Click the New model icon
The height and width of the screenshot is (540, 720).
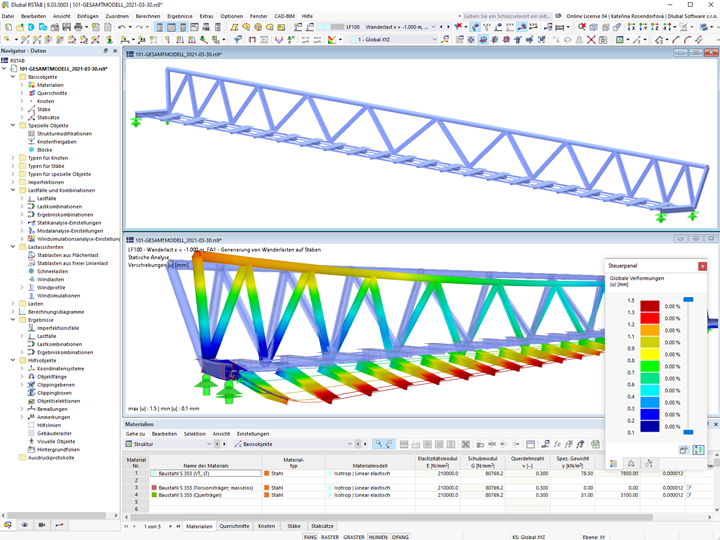point(8,27)
